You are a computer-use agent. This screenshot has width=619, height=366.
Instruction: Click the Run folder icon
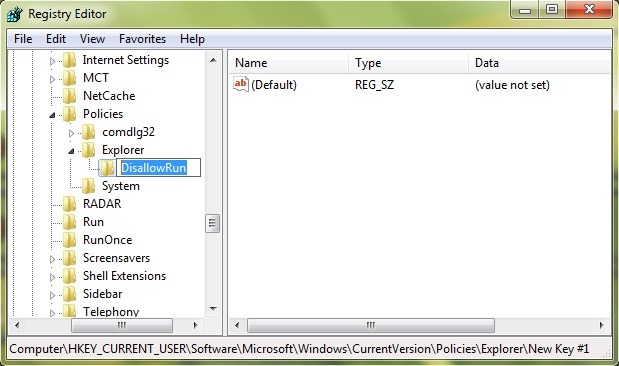(x=69, y=222)
